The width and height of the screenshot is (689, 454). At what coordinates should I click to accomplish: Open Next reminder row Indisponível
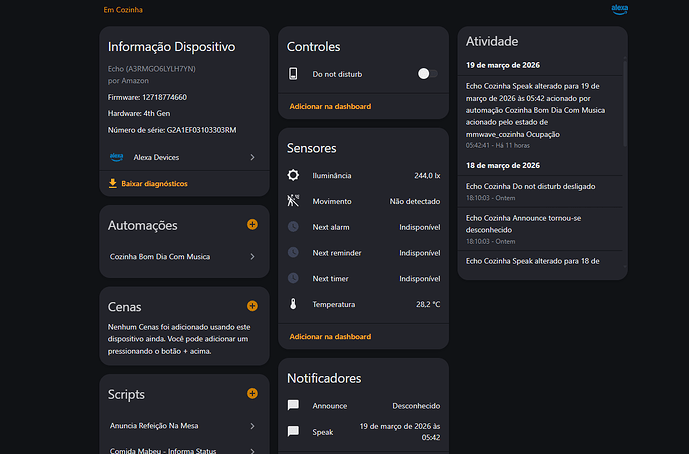[x=363, y=253]
